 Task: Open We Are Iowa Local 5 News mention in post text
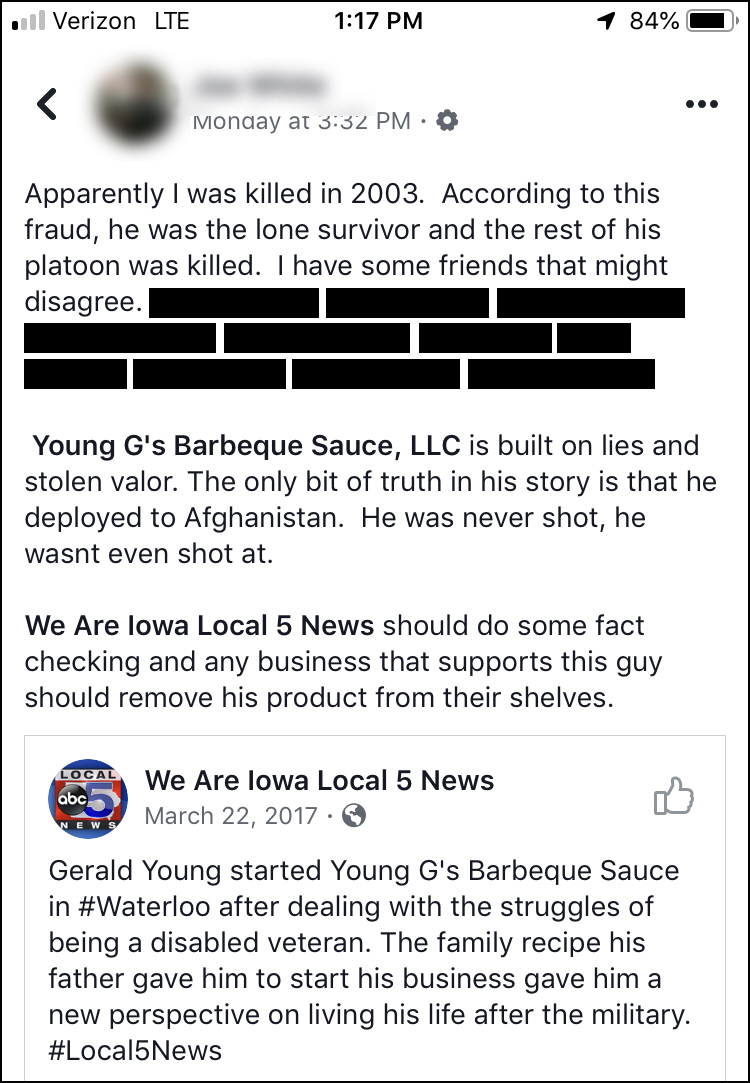click(x=200, y=626)
